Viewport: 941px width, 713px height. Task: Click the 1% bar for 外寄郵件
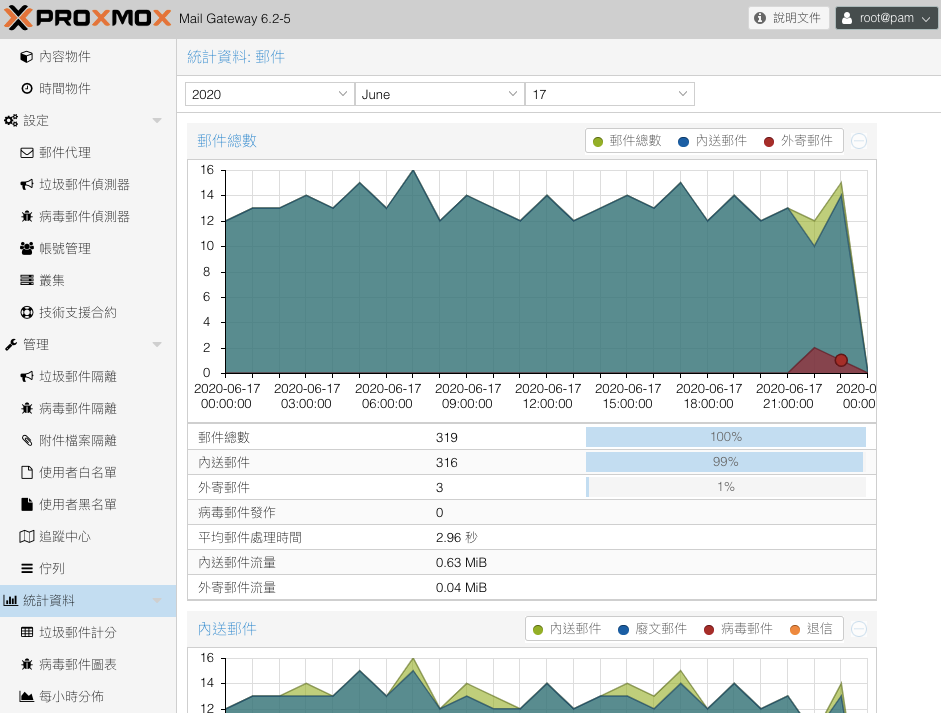tap(726, 487)
